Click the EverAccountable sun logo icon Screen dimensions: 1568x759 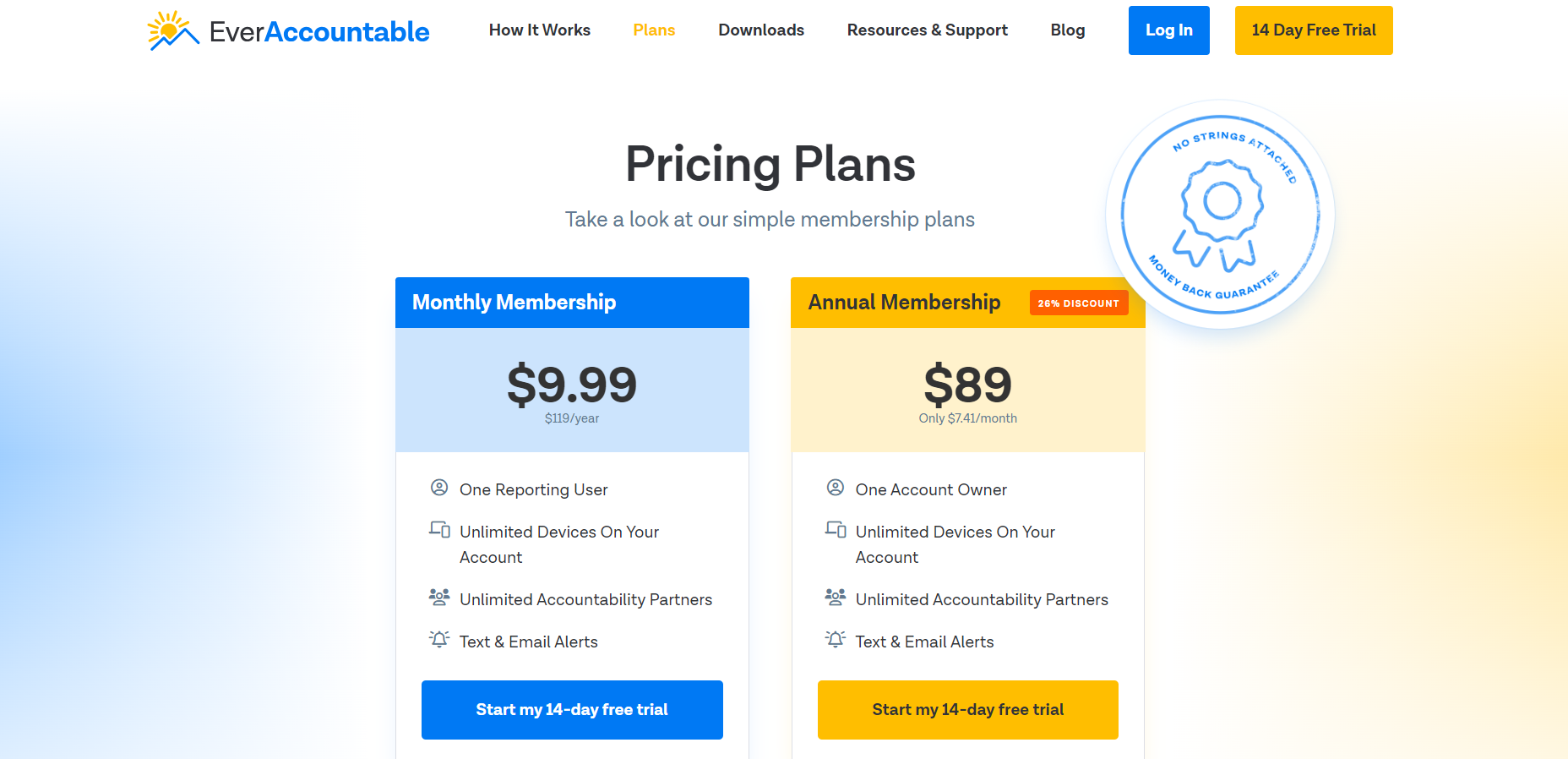(171, 30)
